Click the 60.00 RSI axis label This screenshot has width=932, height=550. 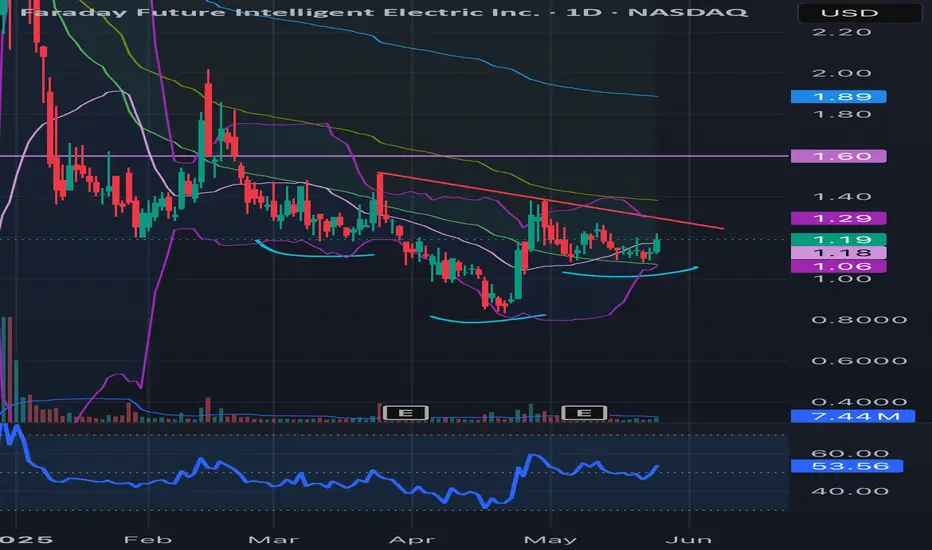[x=850, y=454]
